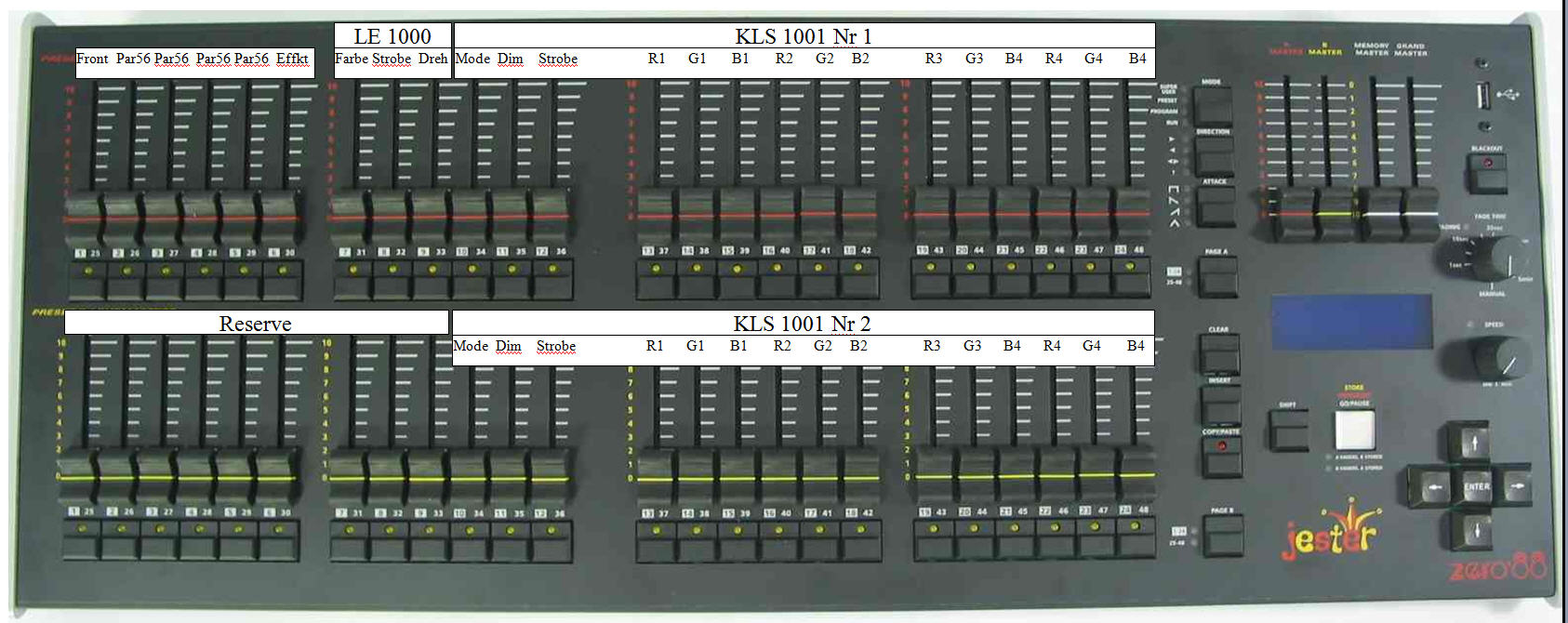
Task: Click KLS 1001 Nr 1 R1 fader
Action: [655, 216]
